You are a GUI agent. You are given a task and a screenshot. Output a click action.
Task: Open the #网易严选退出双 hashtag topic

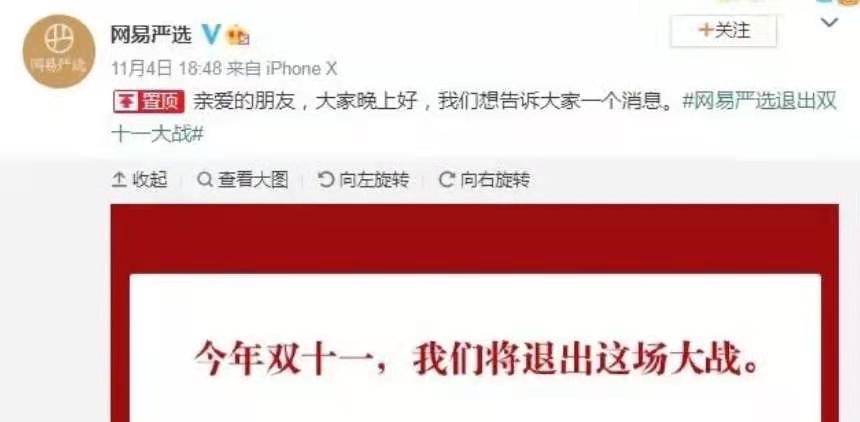(x=760, y=103)
